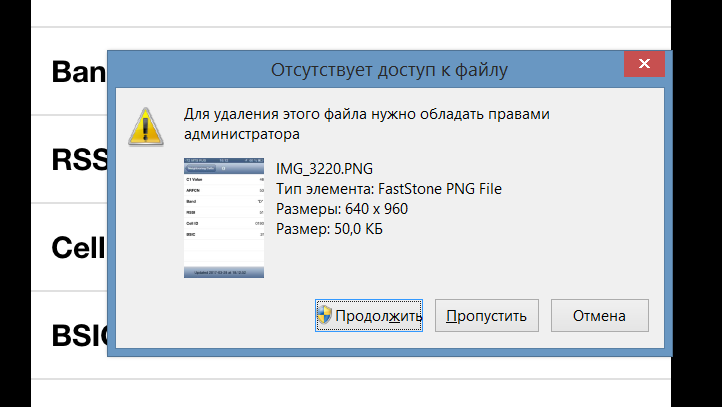Click the dialog title Отсутствует доступ к файлу
The width and height of the screenshot is (722, 407).
tap(389, 70)
